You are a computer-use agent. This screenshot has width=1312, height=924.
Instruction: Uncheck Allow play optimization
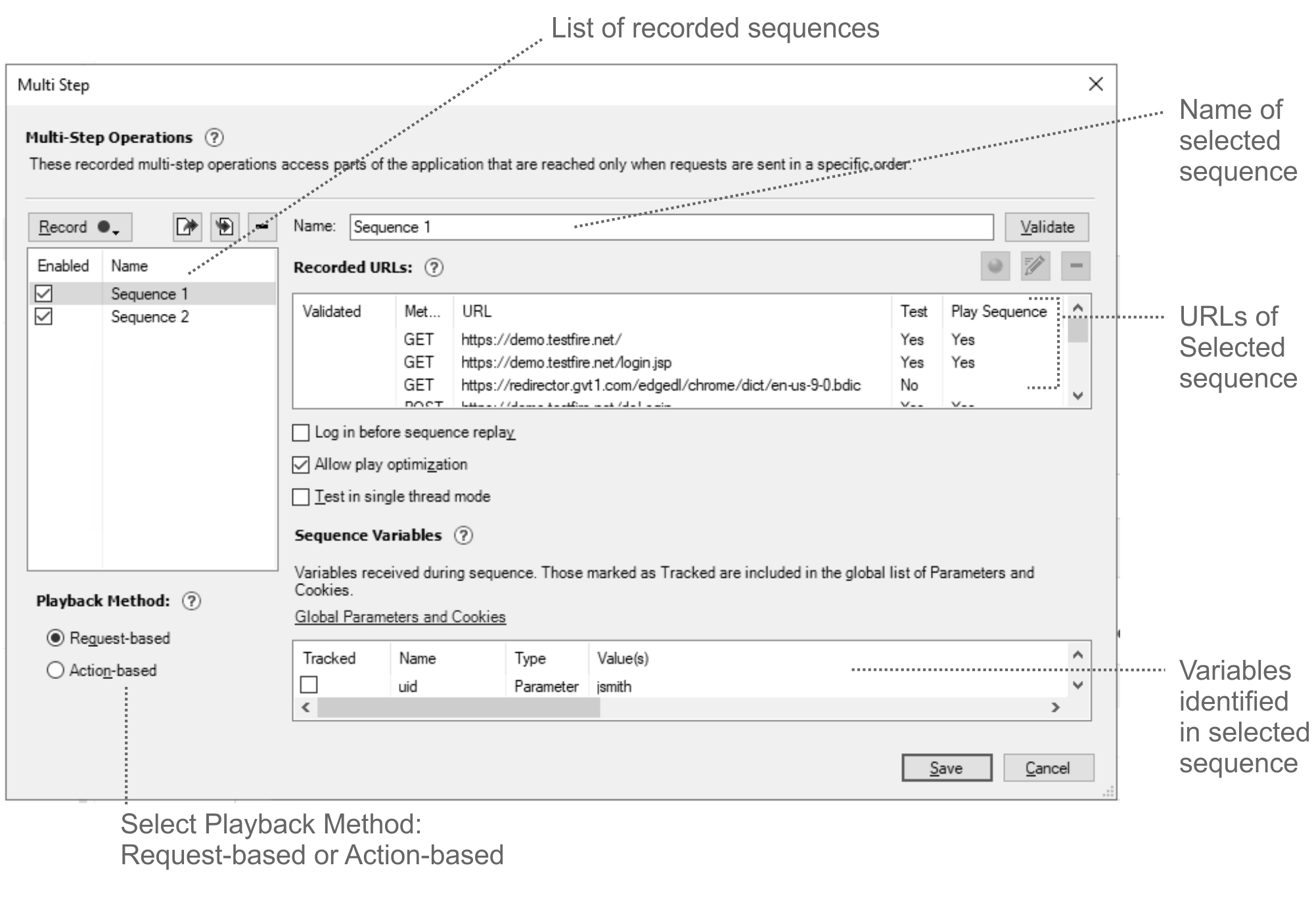301,465
